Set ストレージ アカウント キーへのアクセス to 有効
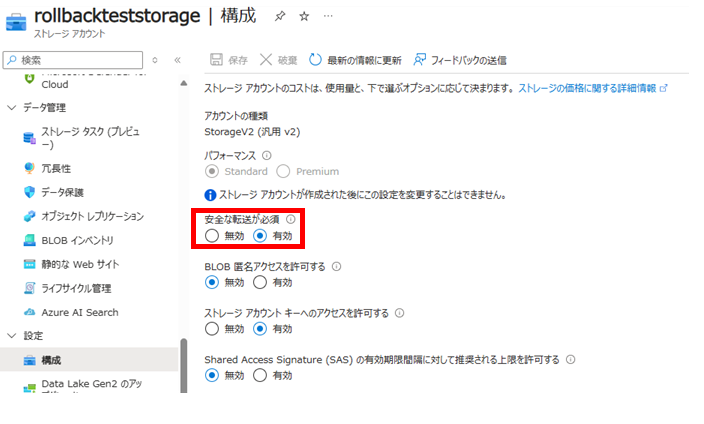Image resolution: width=704 pixels, height=424 pixels. tap(260, 329)
